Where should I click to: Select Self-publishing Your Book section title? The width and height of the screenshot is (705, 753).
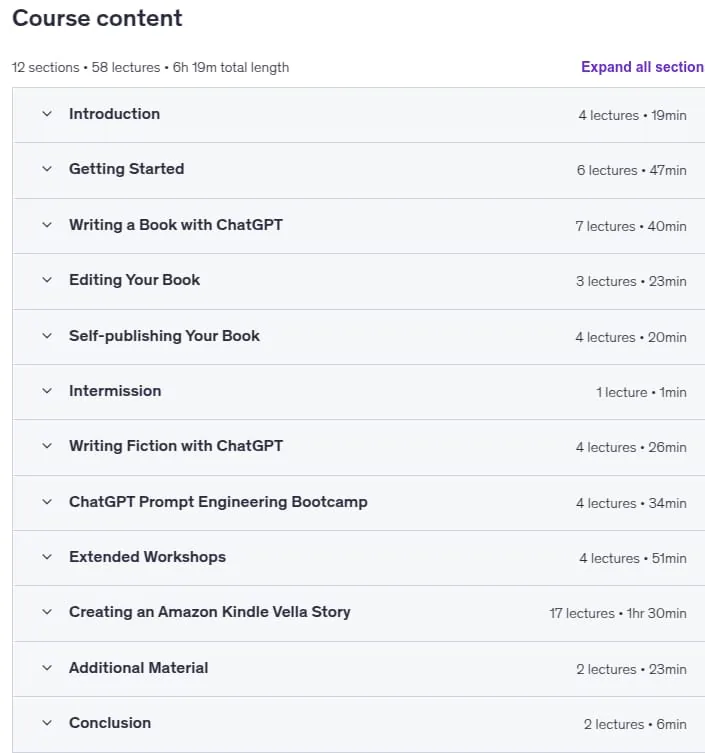click(x=164, y=336)
